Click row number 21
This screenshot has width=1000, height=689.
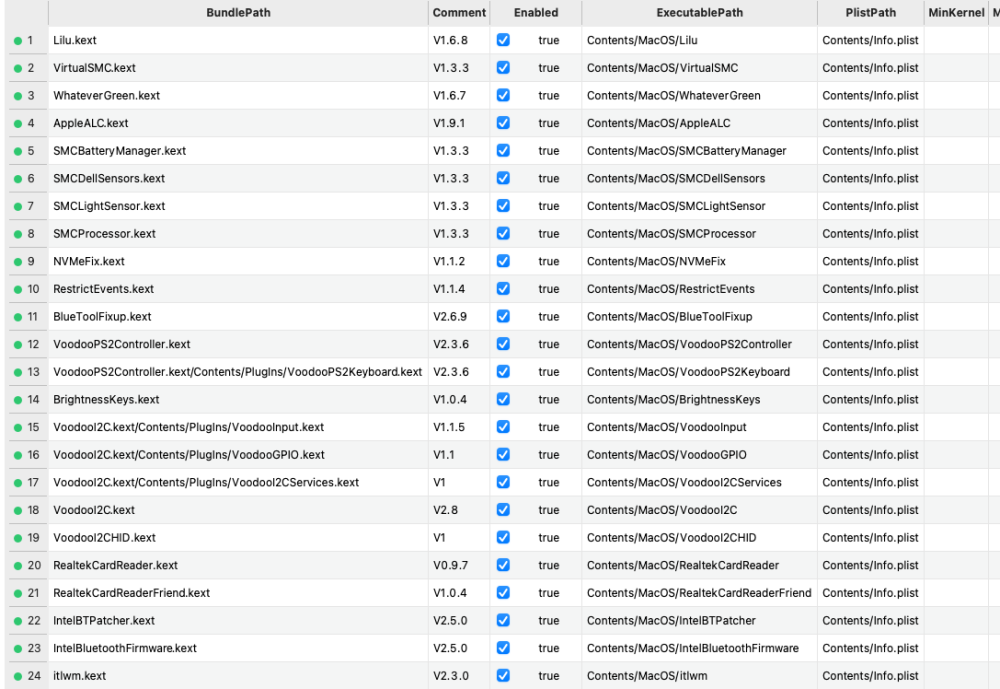[33, 593]
